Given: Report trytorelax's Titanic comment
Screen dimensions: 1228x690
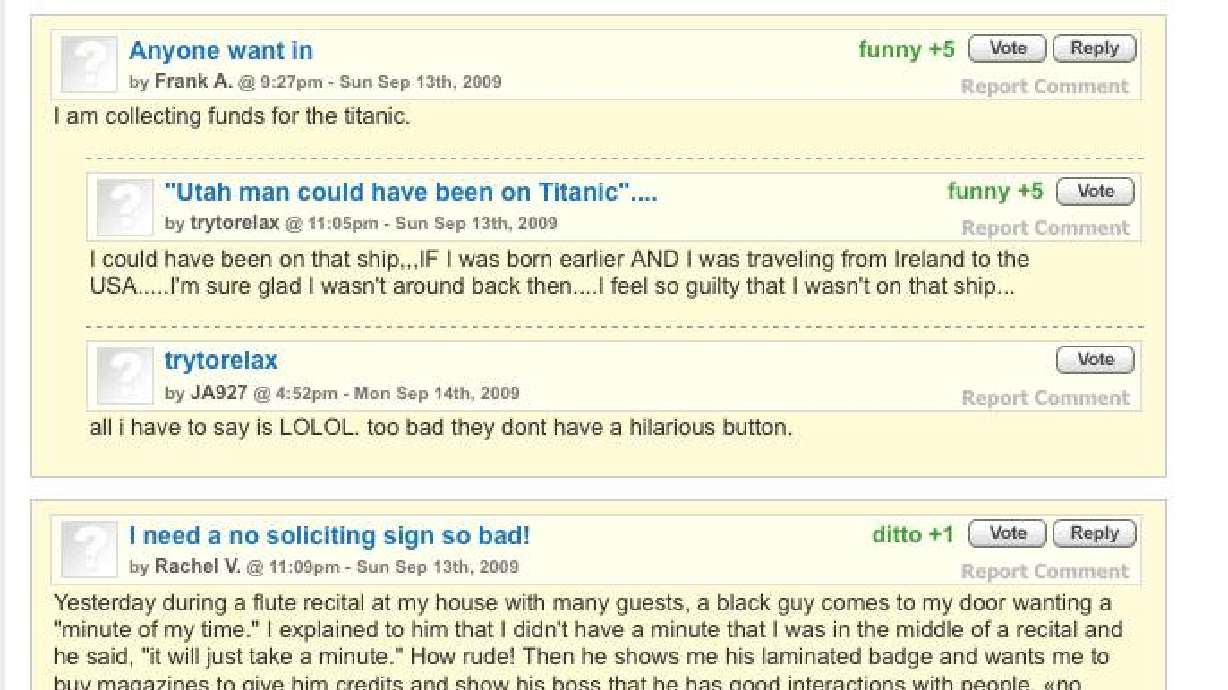Looking at the screenshot, I should click(1044, 228).
